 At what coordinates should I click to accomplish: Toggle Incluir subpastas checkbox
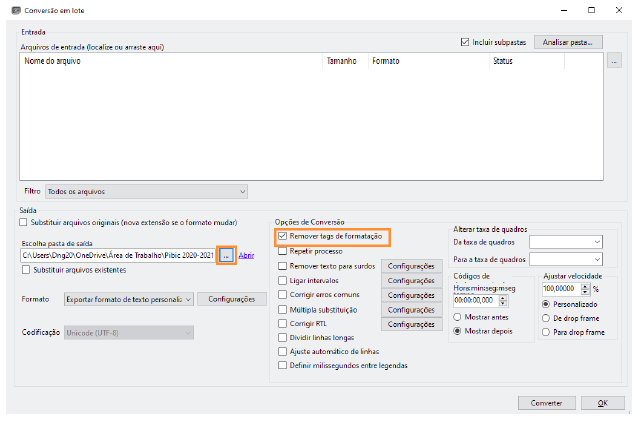(x=465, y=42)
